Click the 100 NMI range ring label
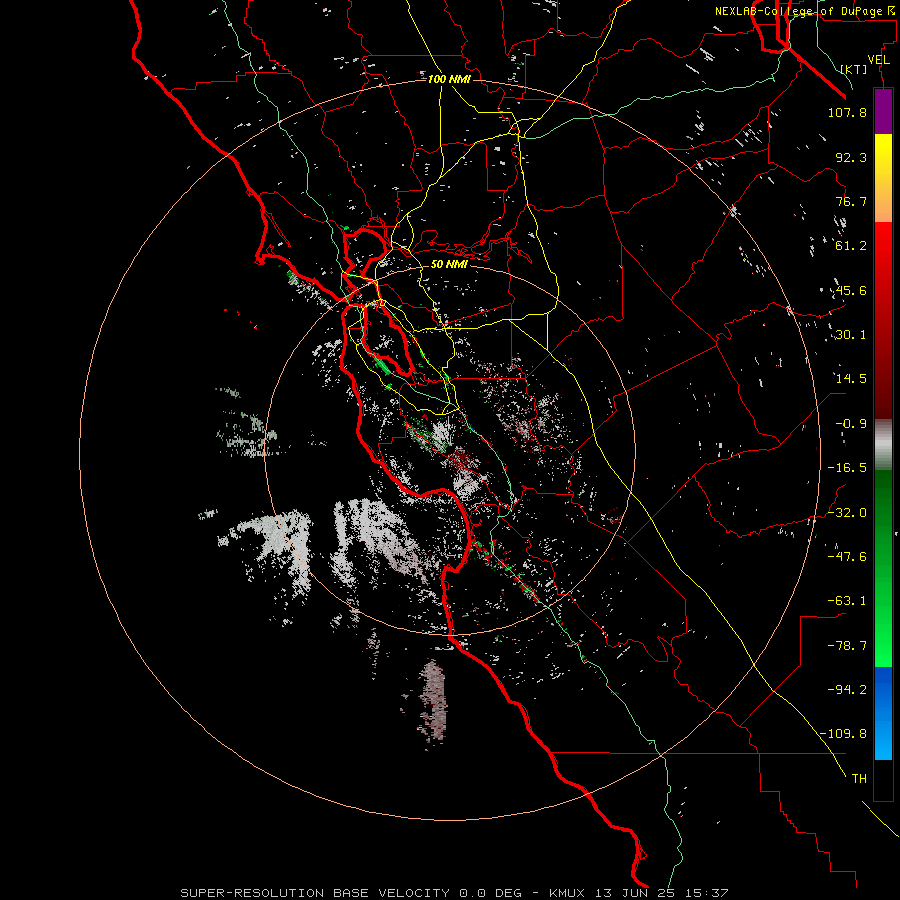Image resolution: width=900 pixels, height=900 pixels. pyautogui.click(x=449, y=79)
